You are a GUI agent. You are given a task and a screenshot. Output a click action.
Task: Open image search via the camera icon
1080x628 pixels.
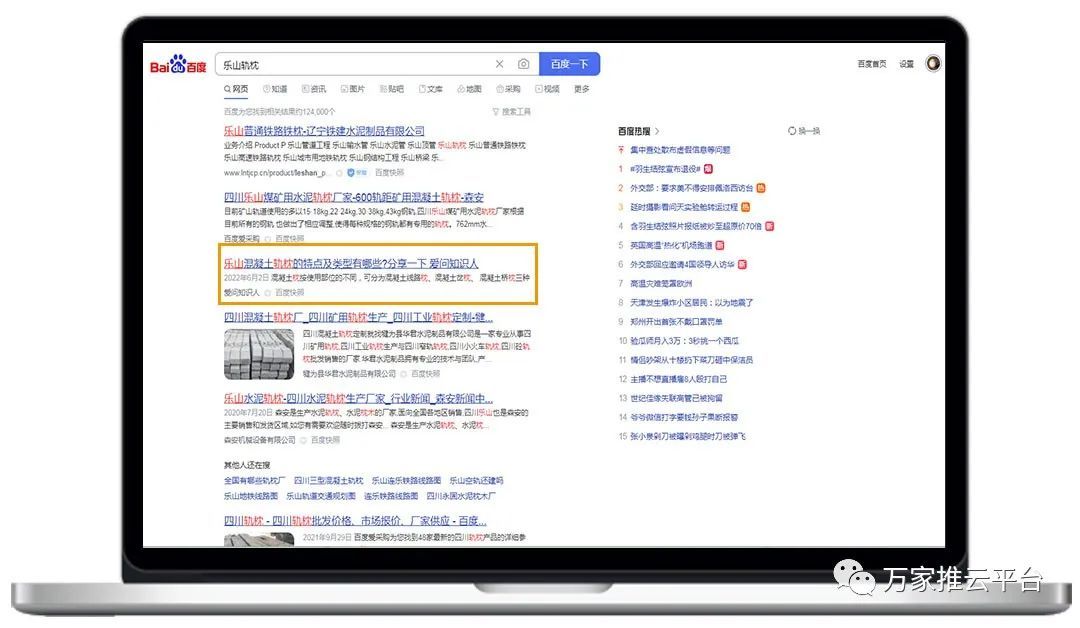(523, 64)
